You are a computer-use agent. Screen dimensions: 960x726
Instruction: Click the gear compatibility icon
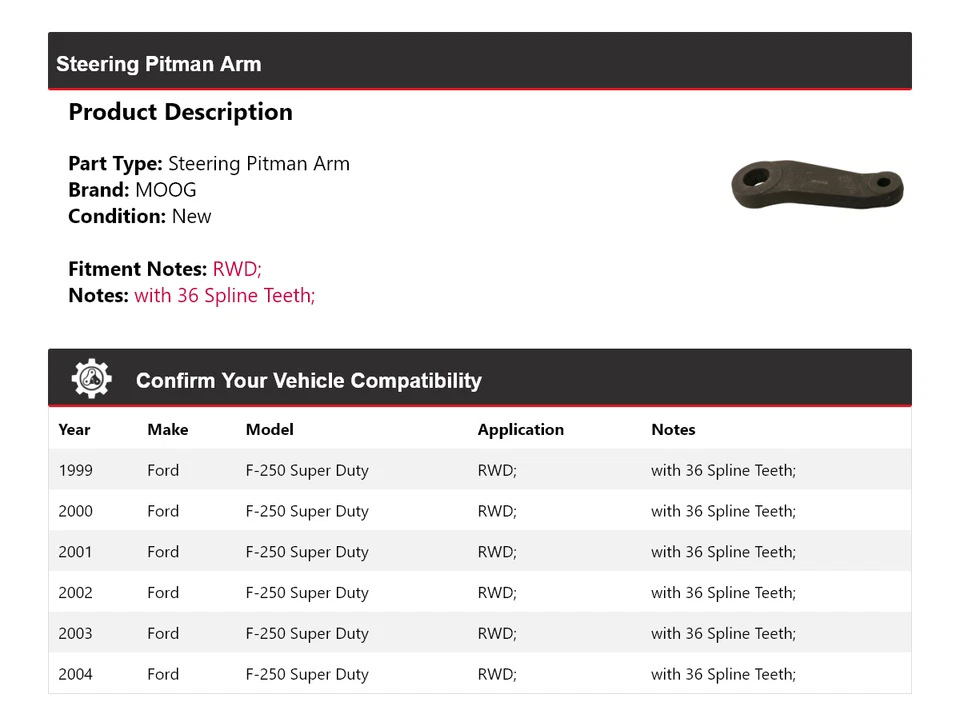tap(91, 379)
